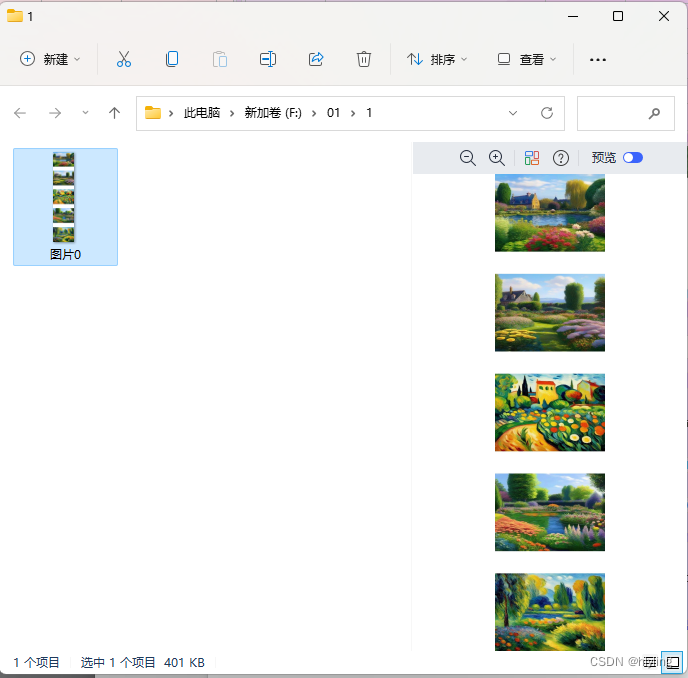The height and width of the screenshot is (678, 688).
Task: Click the Delete trash icon
Action: 364,59
